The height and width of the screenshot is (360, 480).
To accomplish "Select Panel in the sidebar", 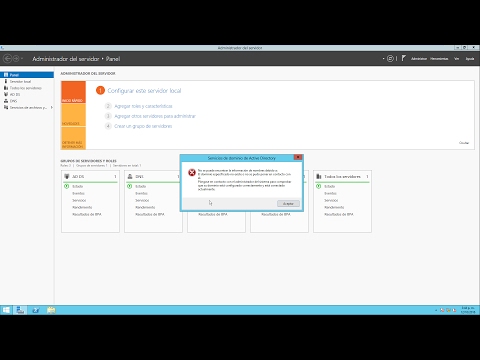I will tap(27, 75).
